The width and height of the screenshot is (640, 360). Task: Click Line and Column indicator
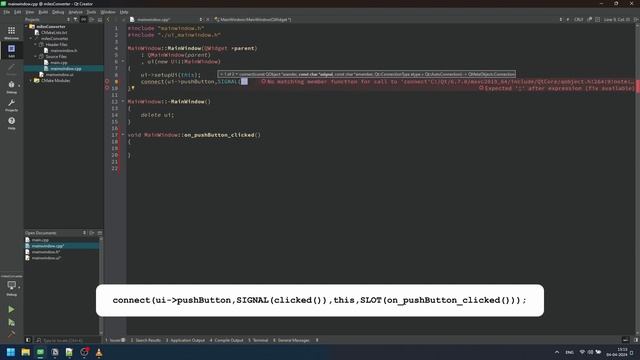tap(617, 20)
